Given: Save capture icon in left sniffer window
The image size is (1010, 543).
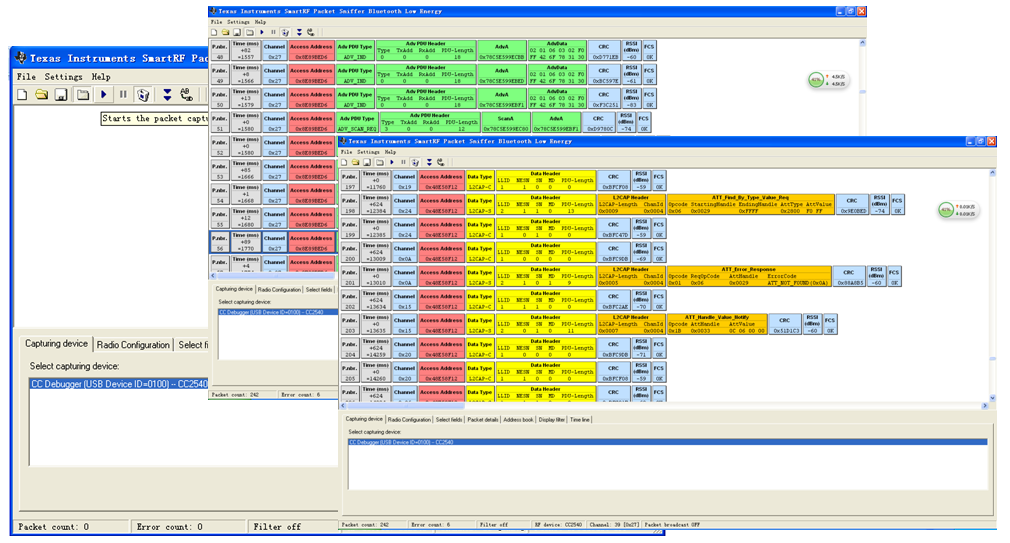Looking at the screenshot, I should (x=61, y=95).
